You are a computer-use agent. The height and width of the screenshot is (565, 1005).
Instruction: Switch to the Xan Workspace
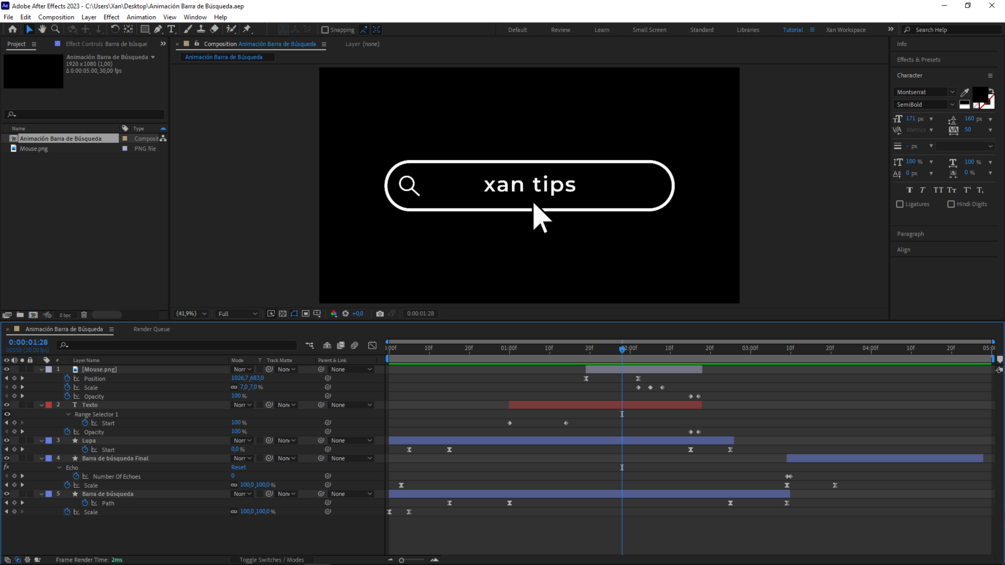pyautogui.click(x=845, y=30)
